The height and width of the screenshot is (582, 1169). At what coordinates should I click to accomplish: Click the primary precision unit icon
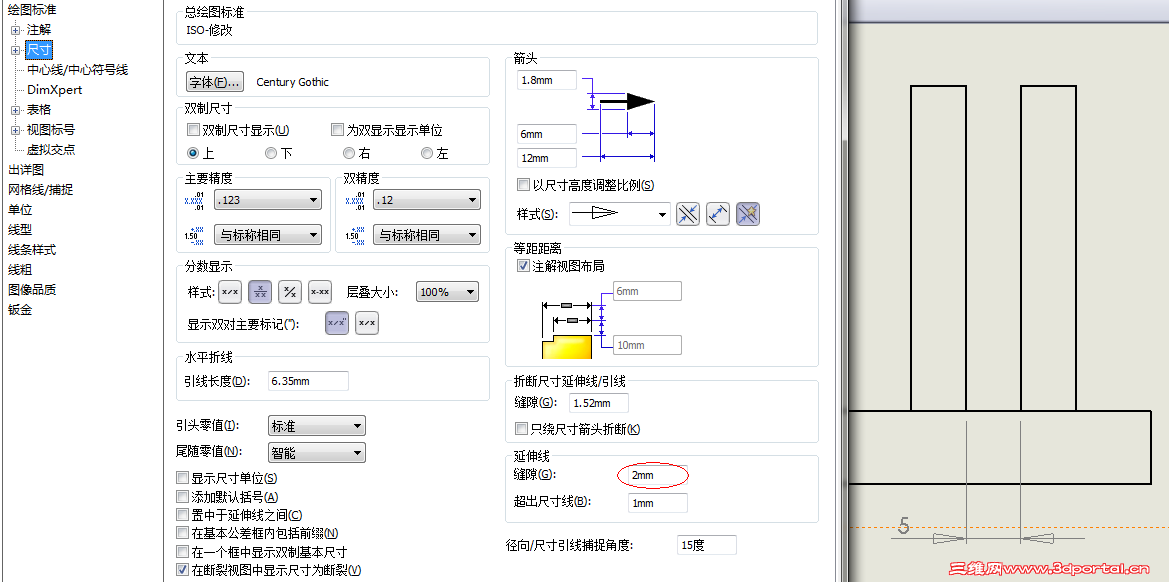click(193, 200)
